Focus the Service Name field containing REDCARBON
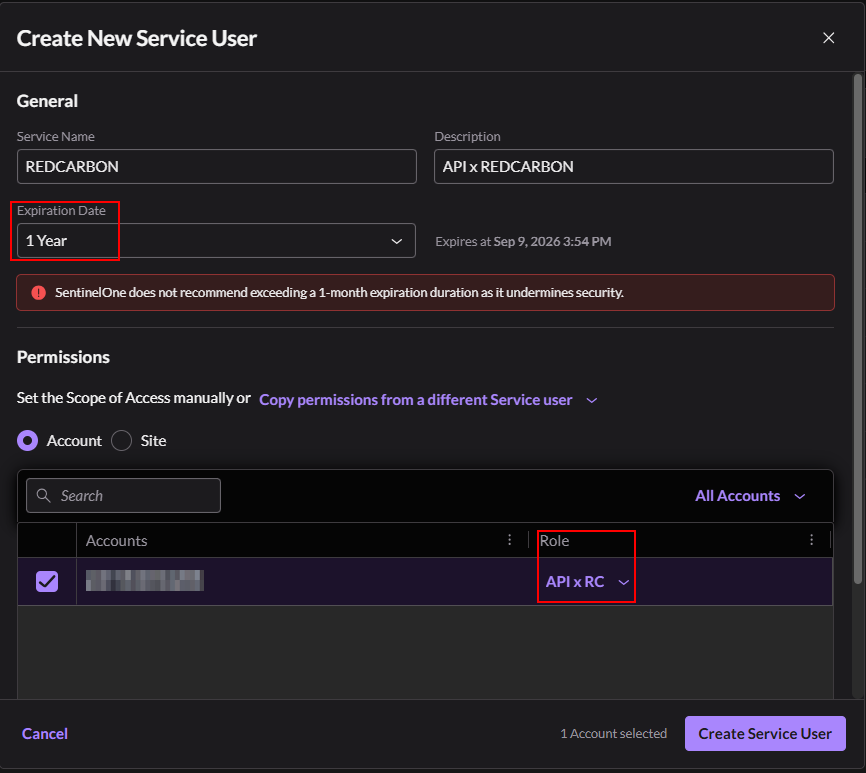 (216, 167)
